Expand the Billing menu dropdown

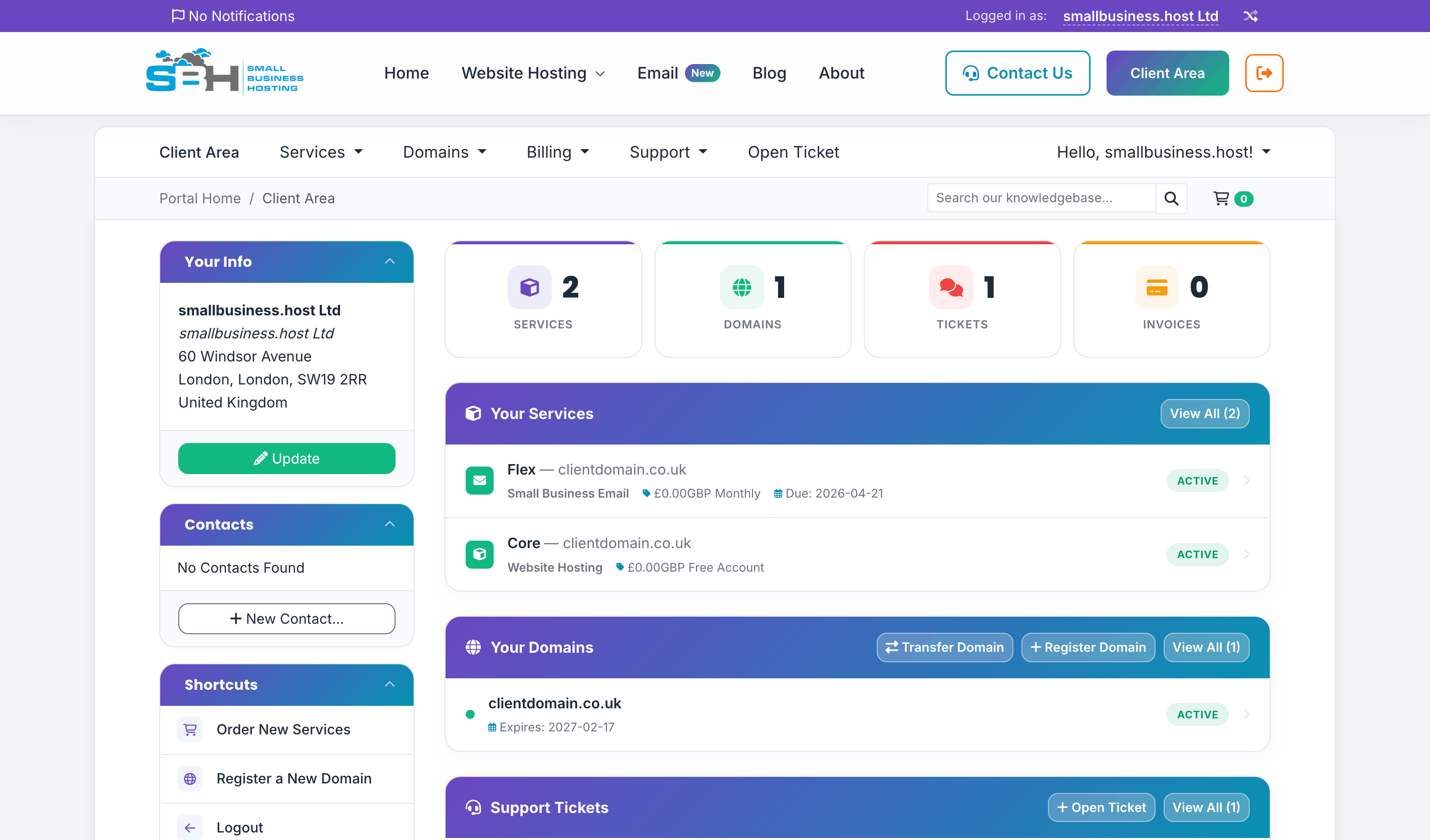(558, 152)
